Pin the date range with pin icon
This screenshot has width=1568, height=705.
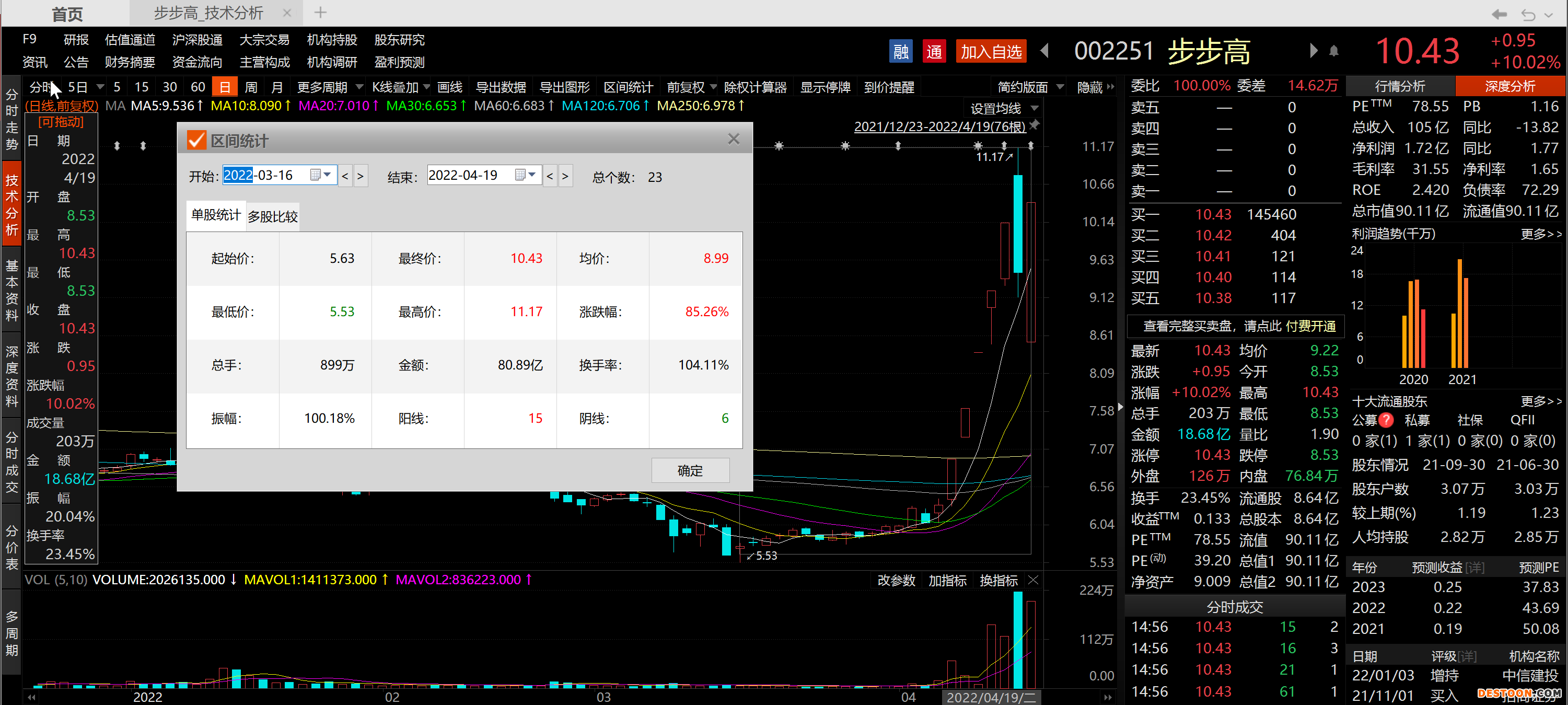(1034, 125)
